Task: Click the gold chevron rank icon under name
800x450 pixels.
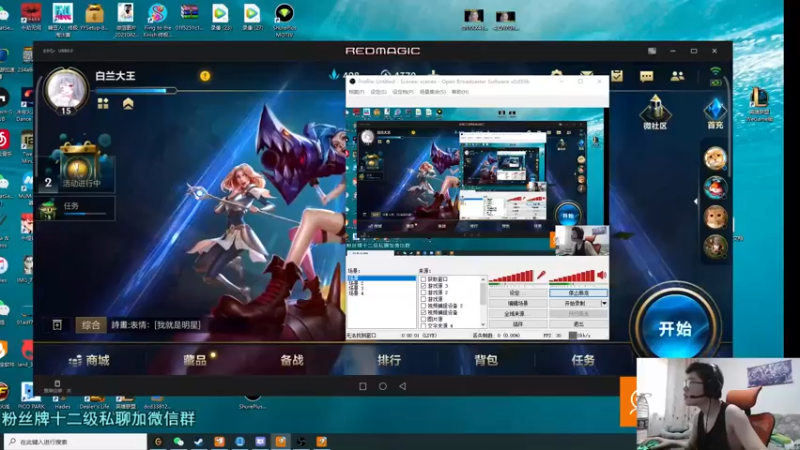Action: coord(128,104)
